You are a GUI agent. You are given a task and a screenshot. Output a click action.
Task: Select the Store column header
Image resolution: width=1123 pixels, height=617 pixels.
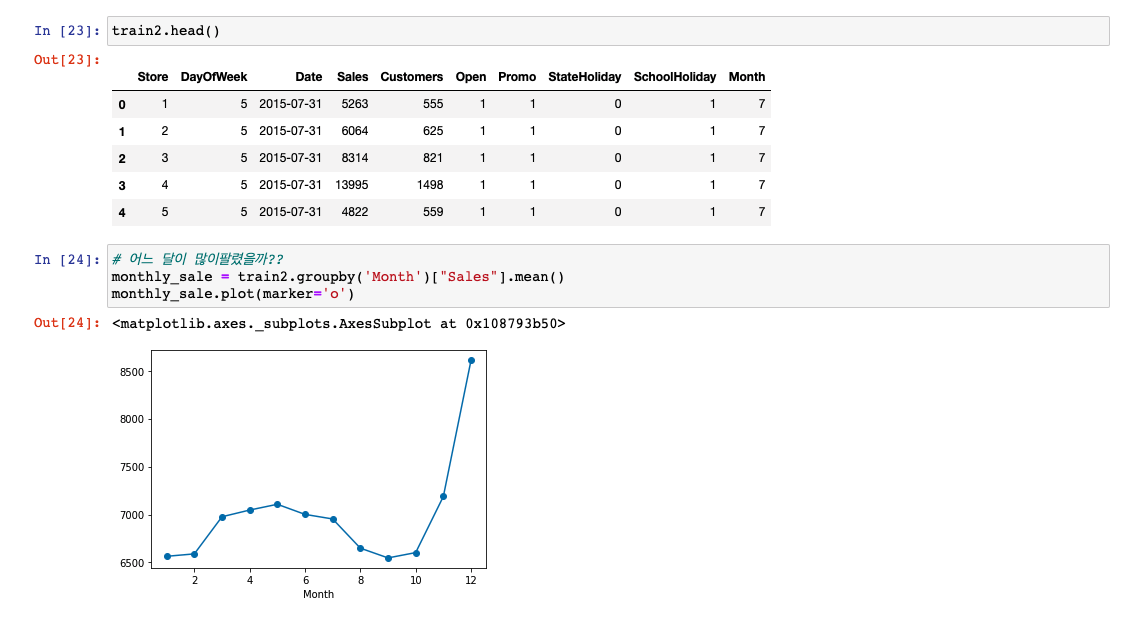pyautogui.click(x=153, y=77)
